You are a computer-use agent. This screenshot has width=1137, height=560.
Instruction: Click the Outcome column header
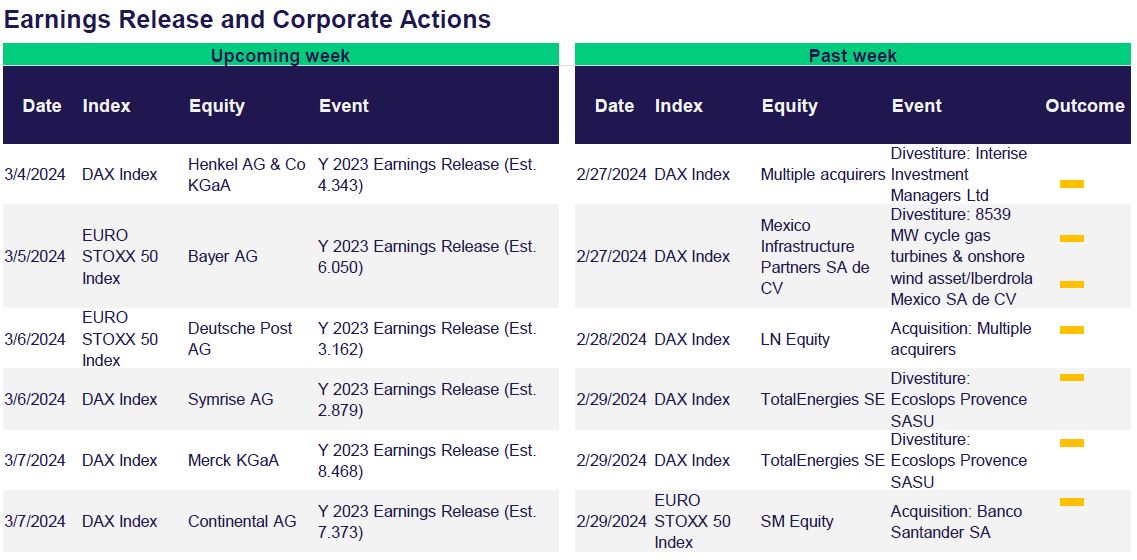(1085, 106)
